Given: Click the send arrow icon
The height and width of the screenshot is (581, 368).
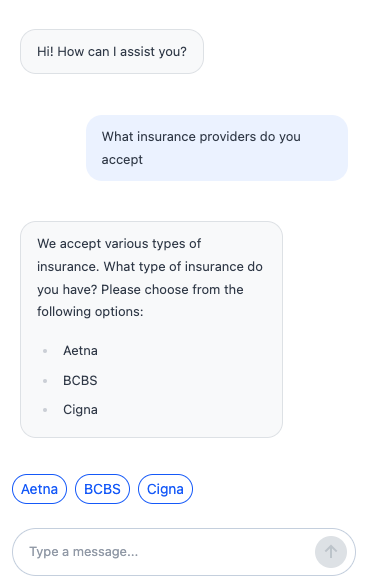Looking at the screenshot, I should (331, 552).
